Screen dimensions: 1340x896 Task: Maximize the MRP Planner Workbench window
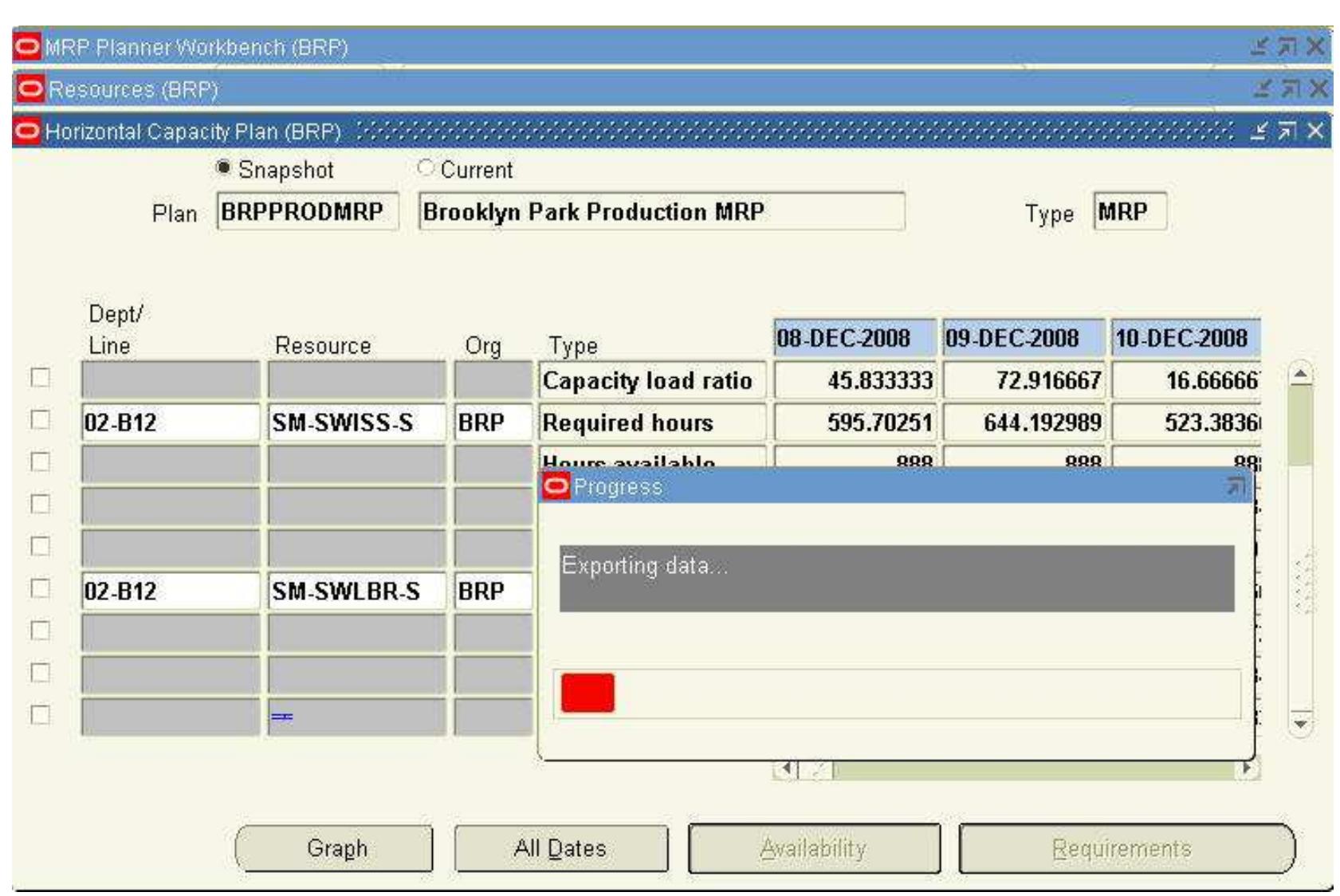click(1287, 46)
